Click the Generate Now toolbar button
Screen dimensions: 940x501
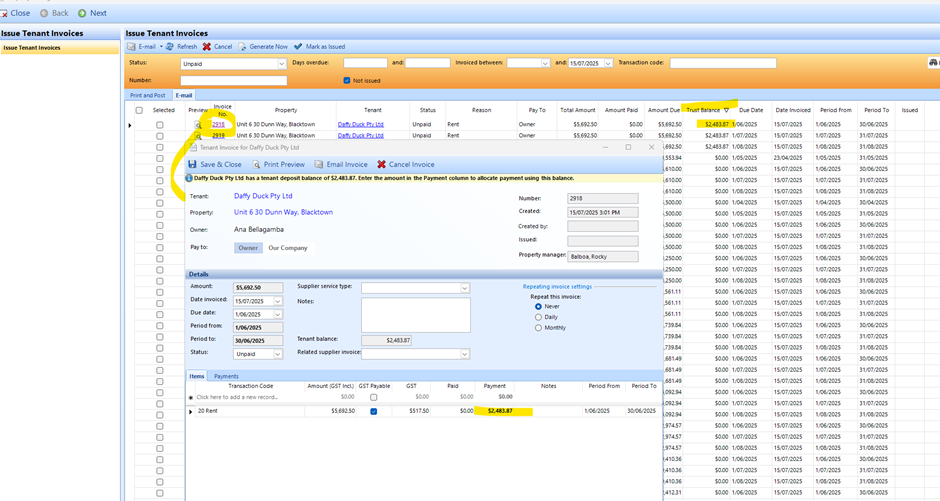click(x=263, y=47)
